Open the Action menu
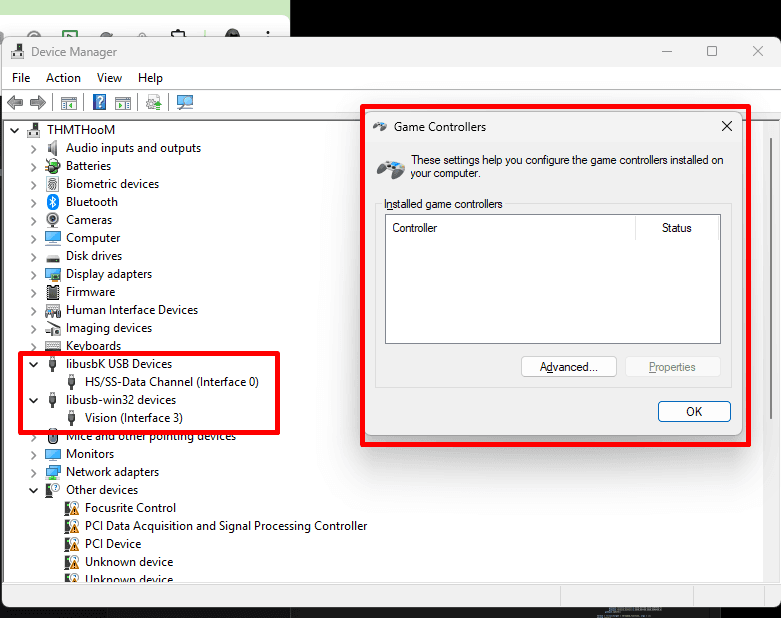 [63, 78]
